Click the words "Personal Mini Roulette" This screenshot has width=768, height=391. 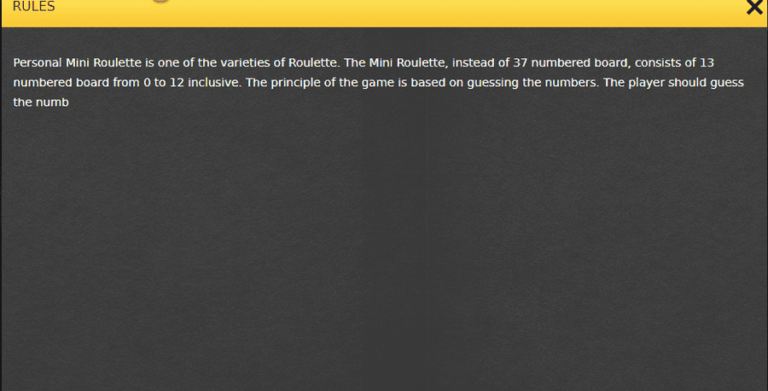[x=77, y=63]
